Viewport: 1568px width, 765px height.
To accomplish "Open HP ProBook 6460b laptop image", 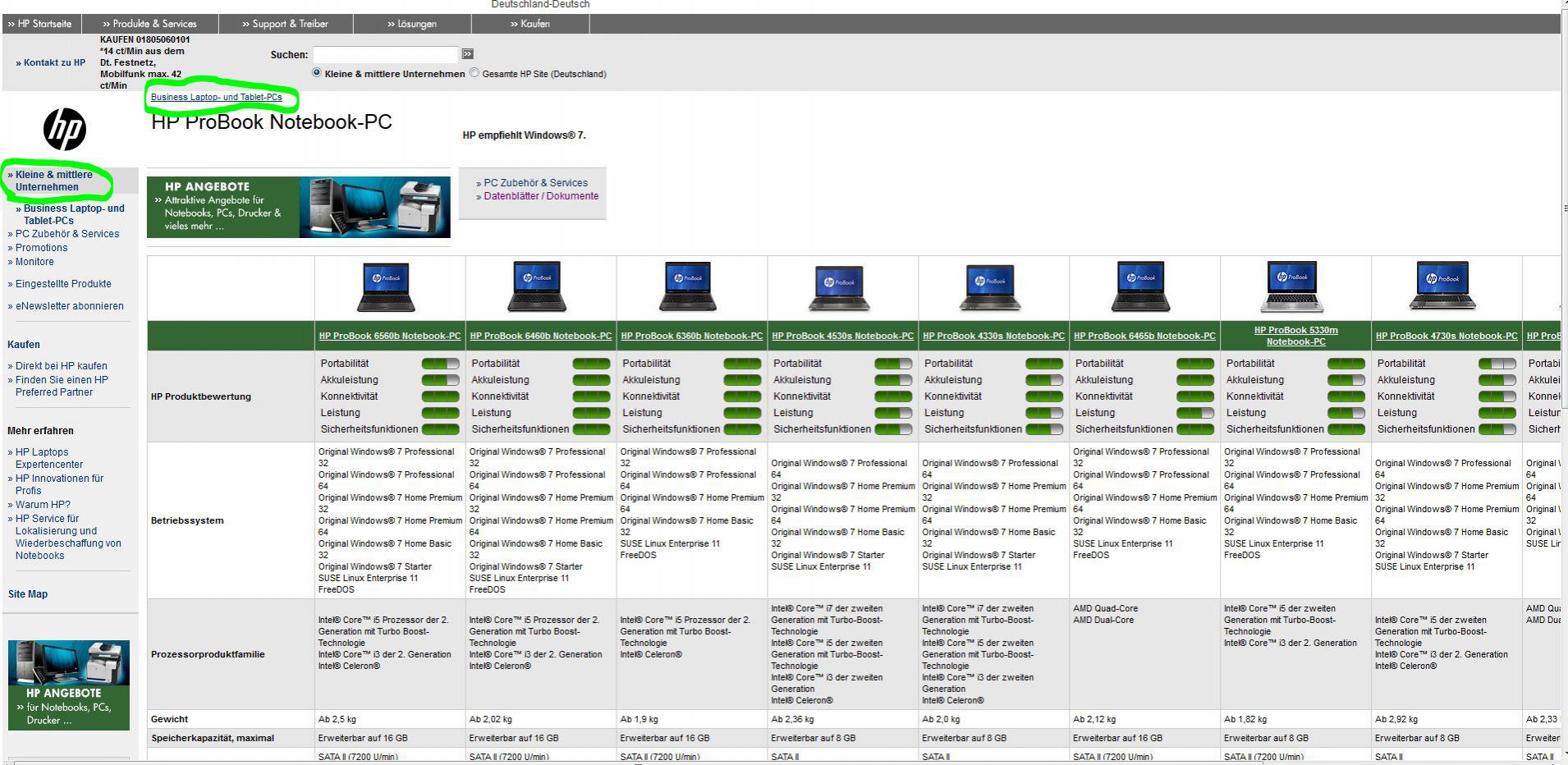I will tap(537, 286).
